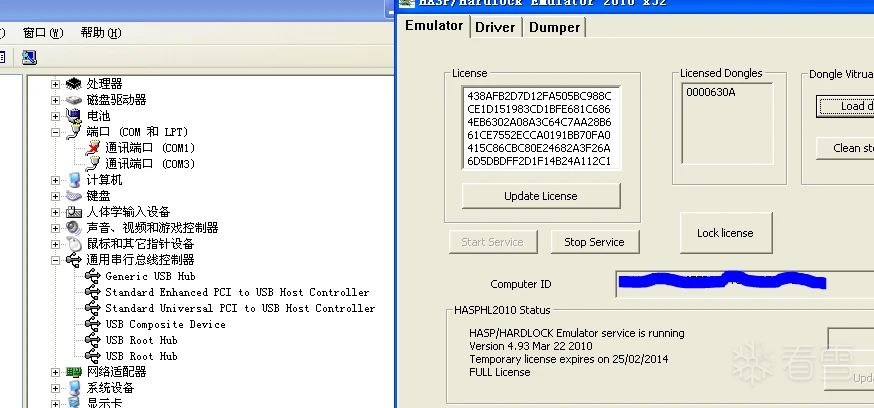Screen dimensions: 874x408
Task: Collapse the 端口 (COM 和 LPT) node
Action: 55,132
